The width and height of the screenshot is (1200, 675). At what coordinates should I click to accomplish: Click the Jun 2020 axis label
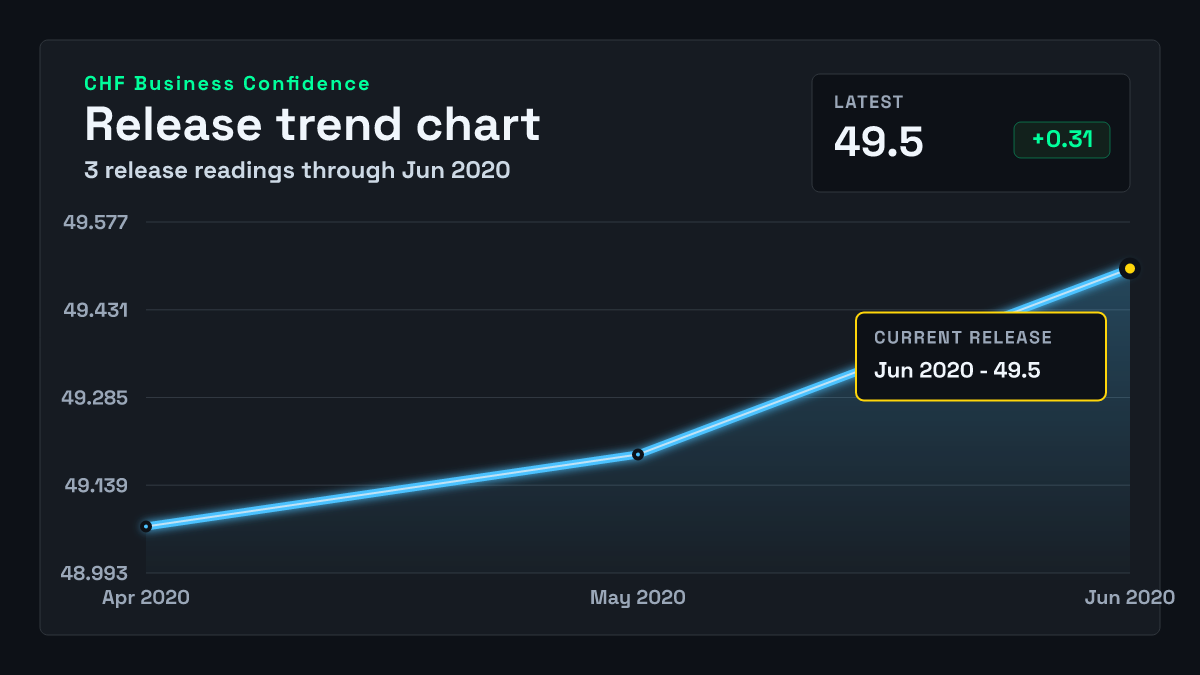tap(1130, 597)
